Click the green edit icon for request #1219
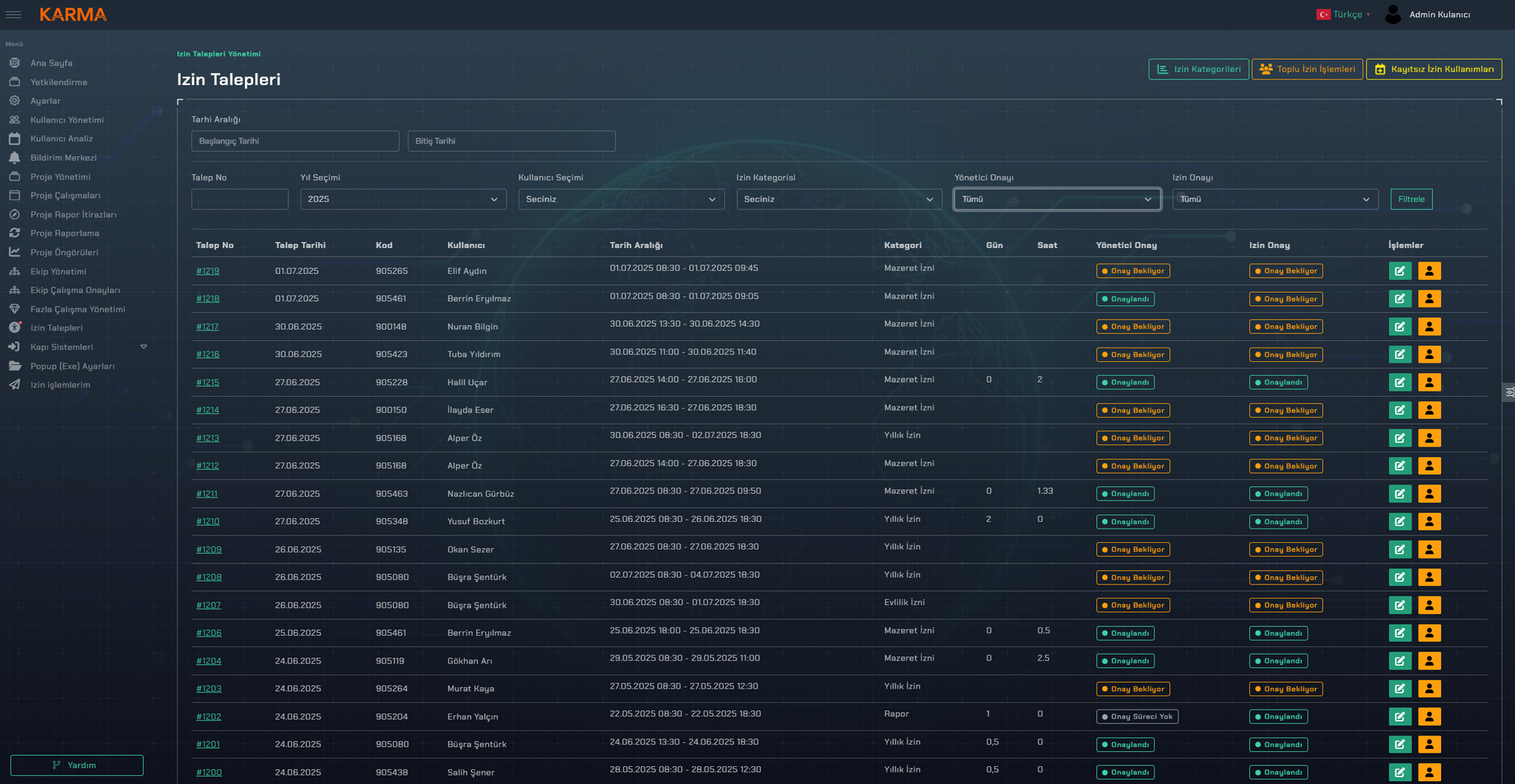 tap(1400, 271)
